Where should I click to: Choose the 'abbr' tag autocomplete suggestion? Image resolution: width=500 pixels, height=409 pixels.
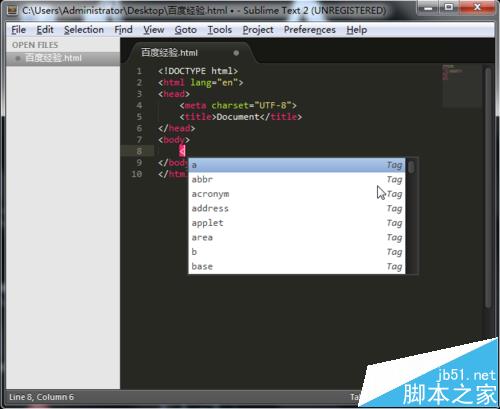point(297,180)
